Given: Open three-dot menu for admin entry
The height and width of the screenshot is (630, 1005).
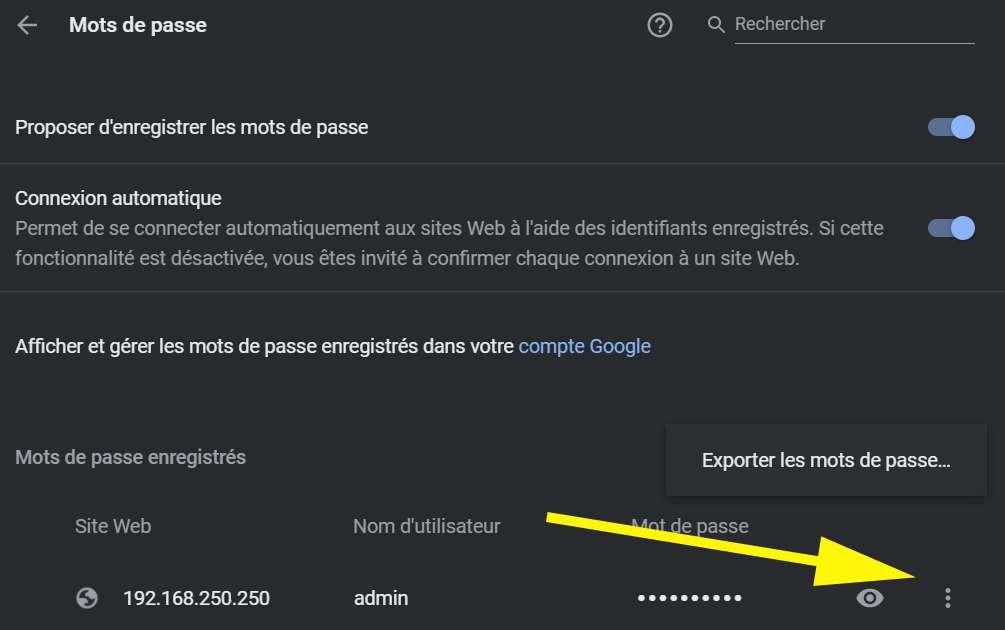Looking at the screenshot, I should coord(948,598).
